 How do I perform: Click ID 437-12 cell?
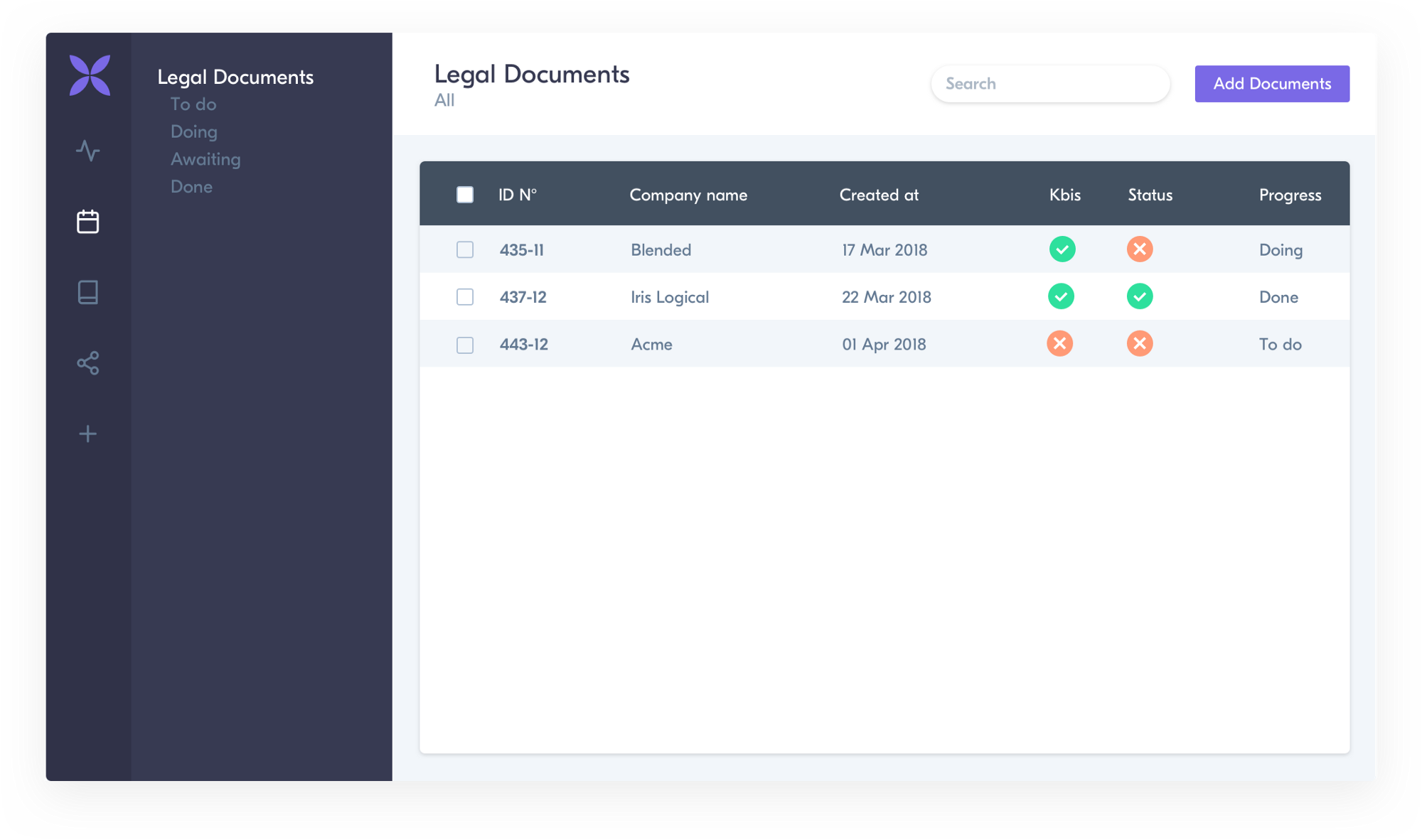(x=523, y=297)
